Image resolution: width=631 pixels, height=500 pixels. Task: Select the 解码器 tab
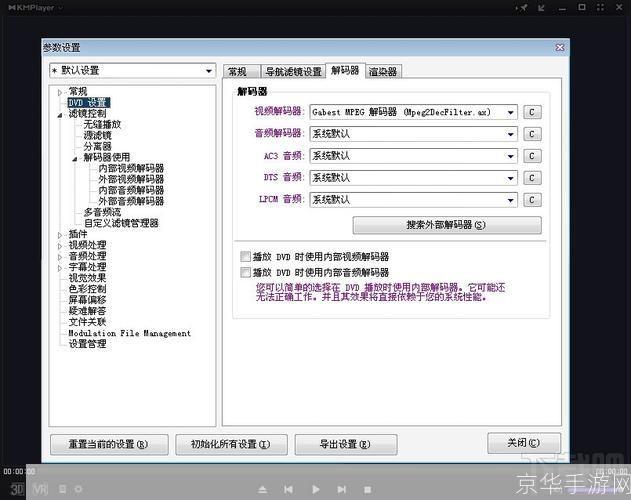click(345, 70)
